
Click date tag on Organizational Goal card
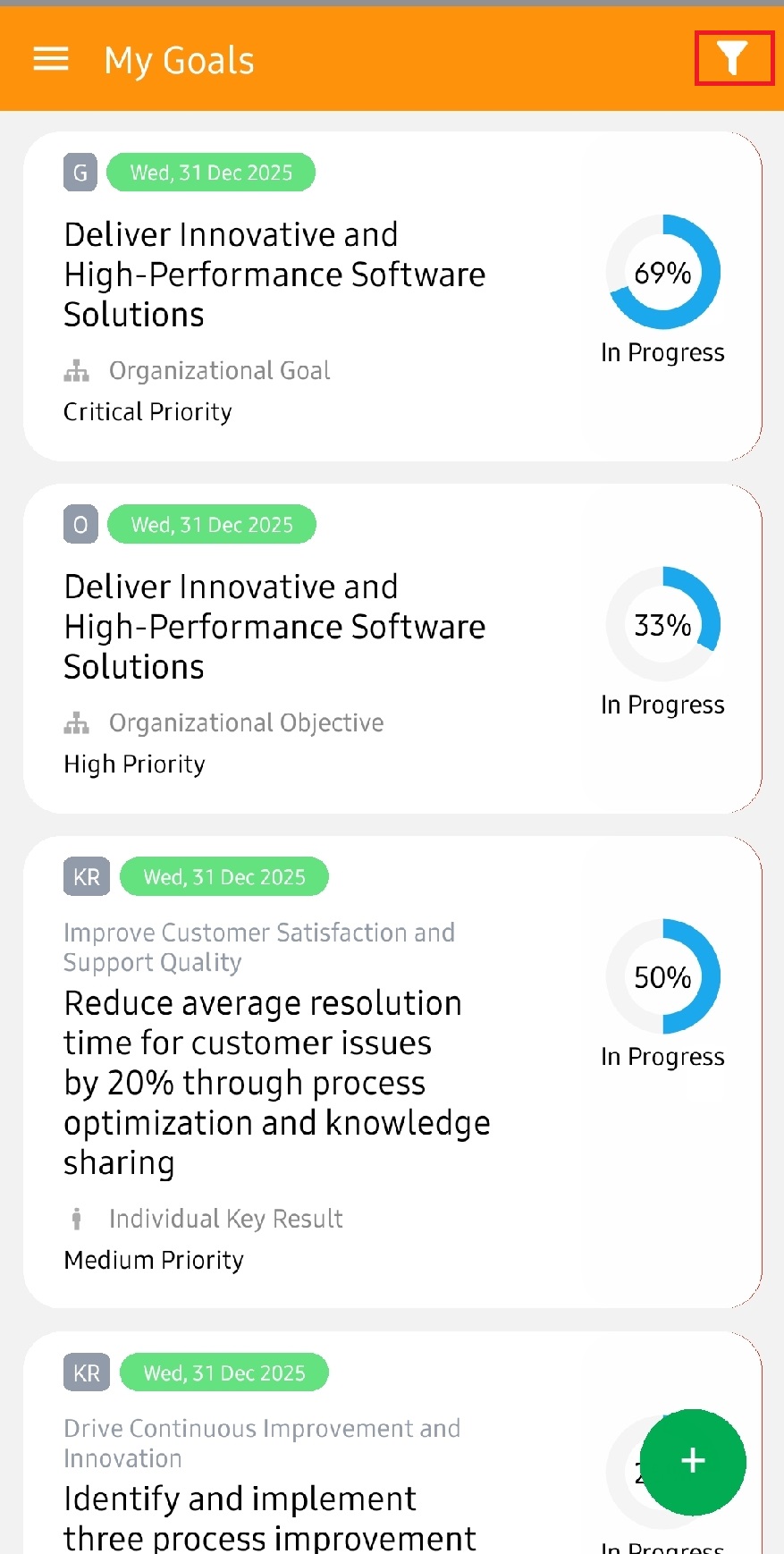[x=211, y=173]
